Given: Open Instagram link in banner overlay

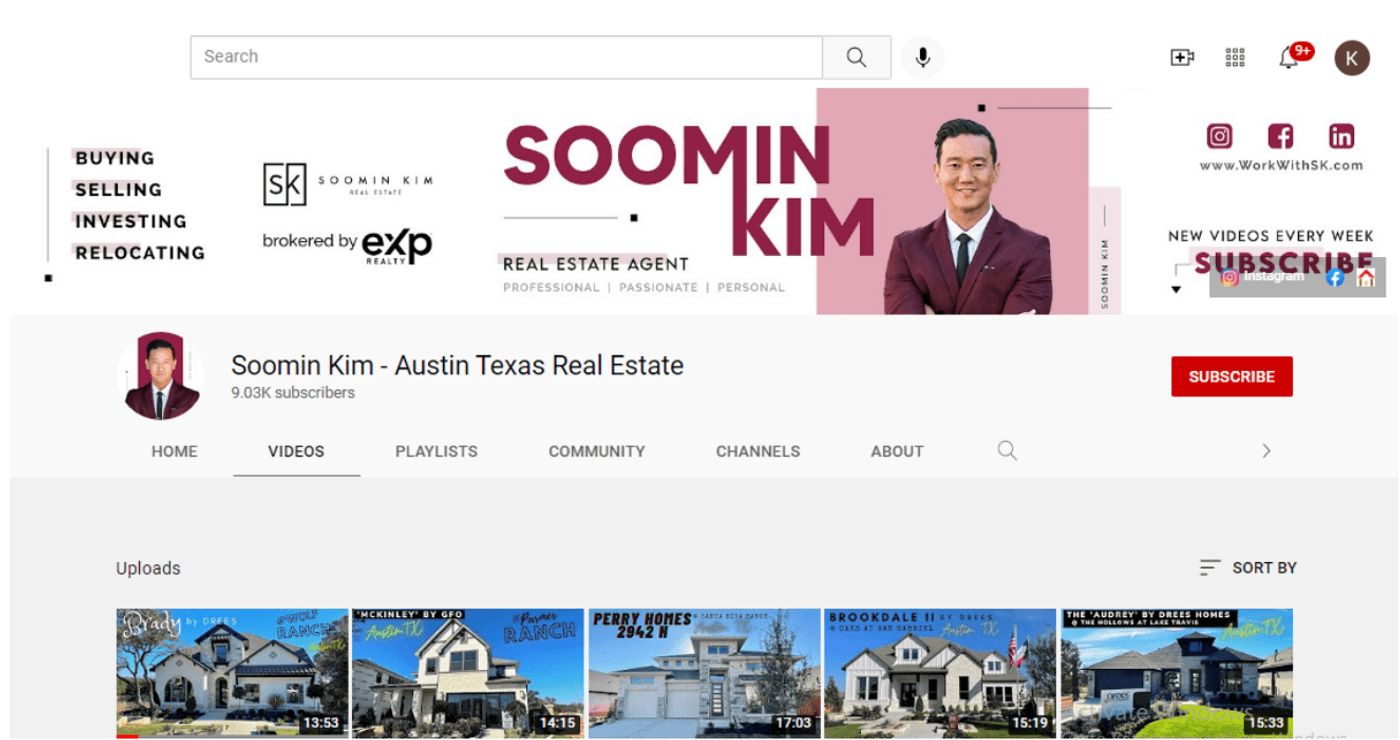Looking at the screenshot, I should tap(1263, 277).
